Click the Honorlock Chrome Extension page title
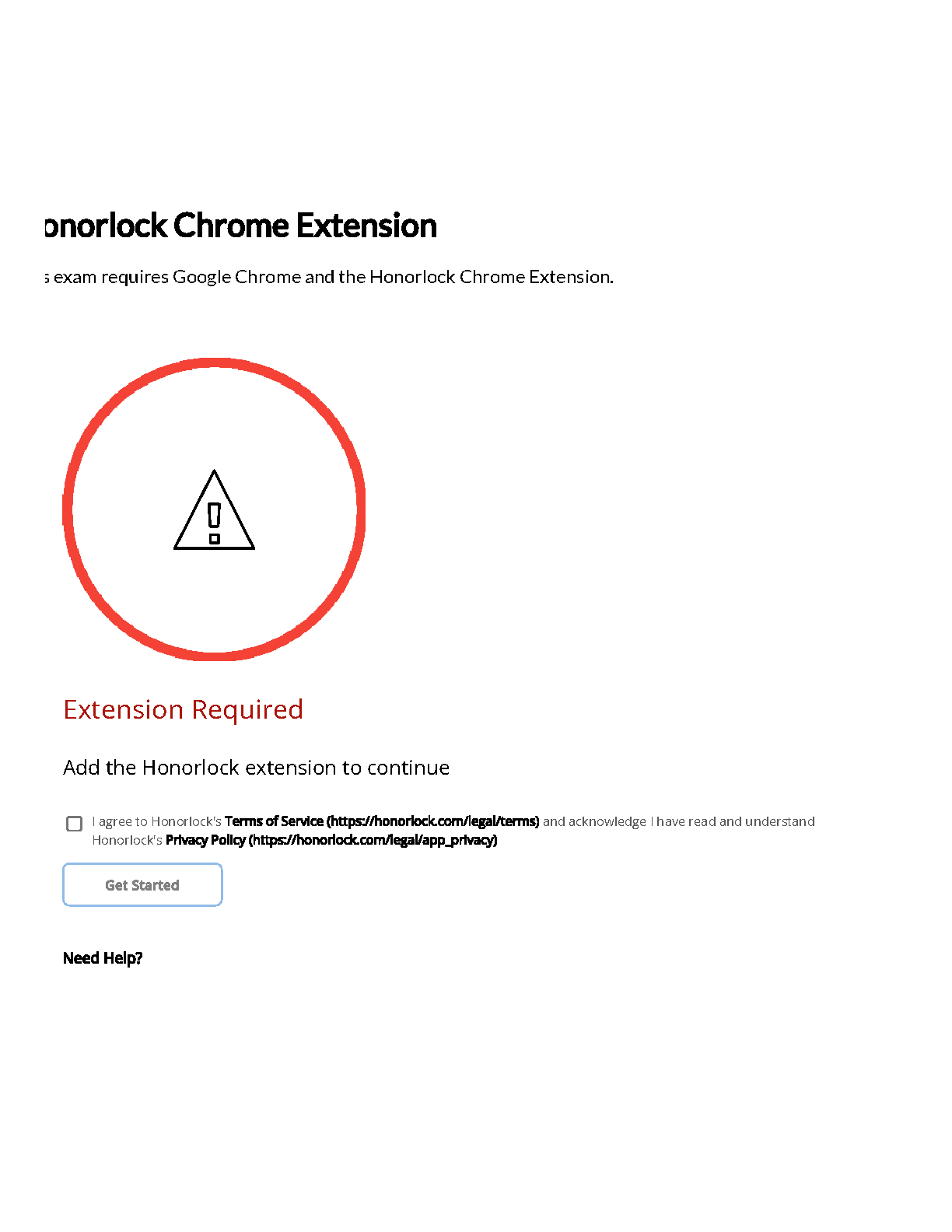The width and height of the screenshot is (952, 1232). pos(240,226)
